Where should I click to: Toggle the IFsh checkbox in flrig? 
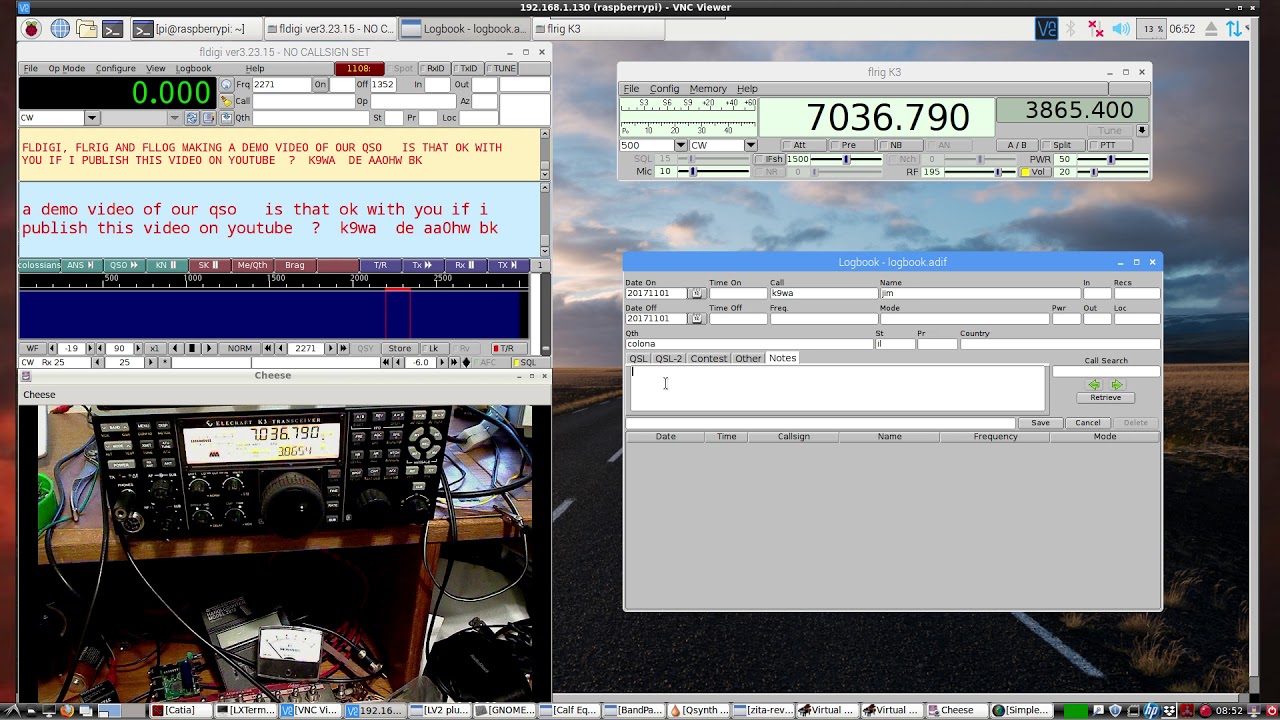coord(770,159)
